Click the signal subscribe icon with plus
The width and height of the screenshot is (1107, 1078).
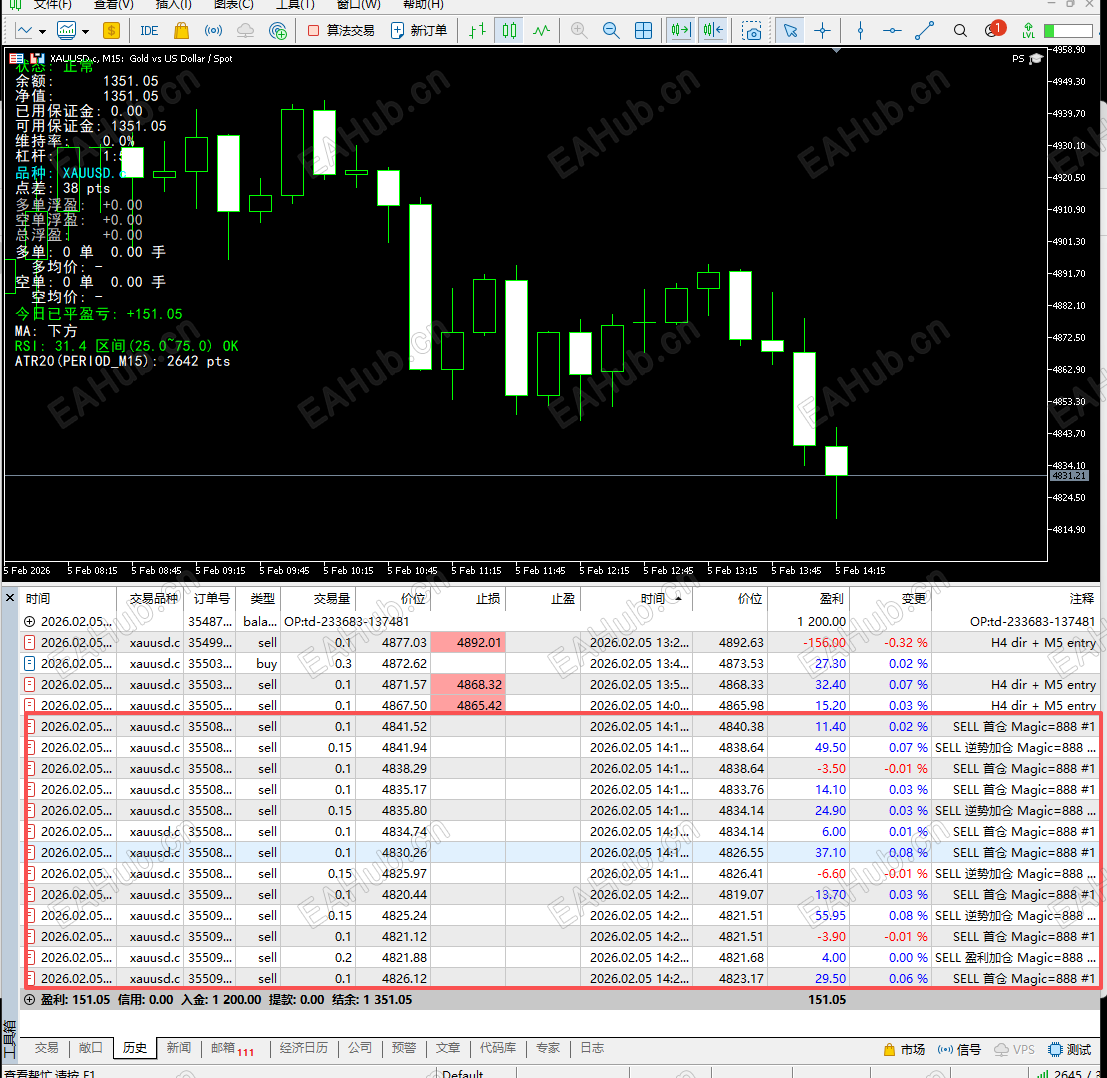click(x=278, y=30)
